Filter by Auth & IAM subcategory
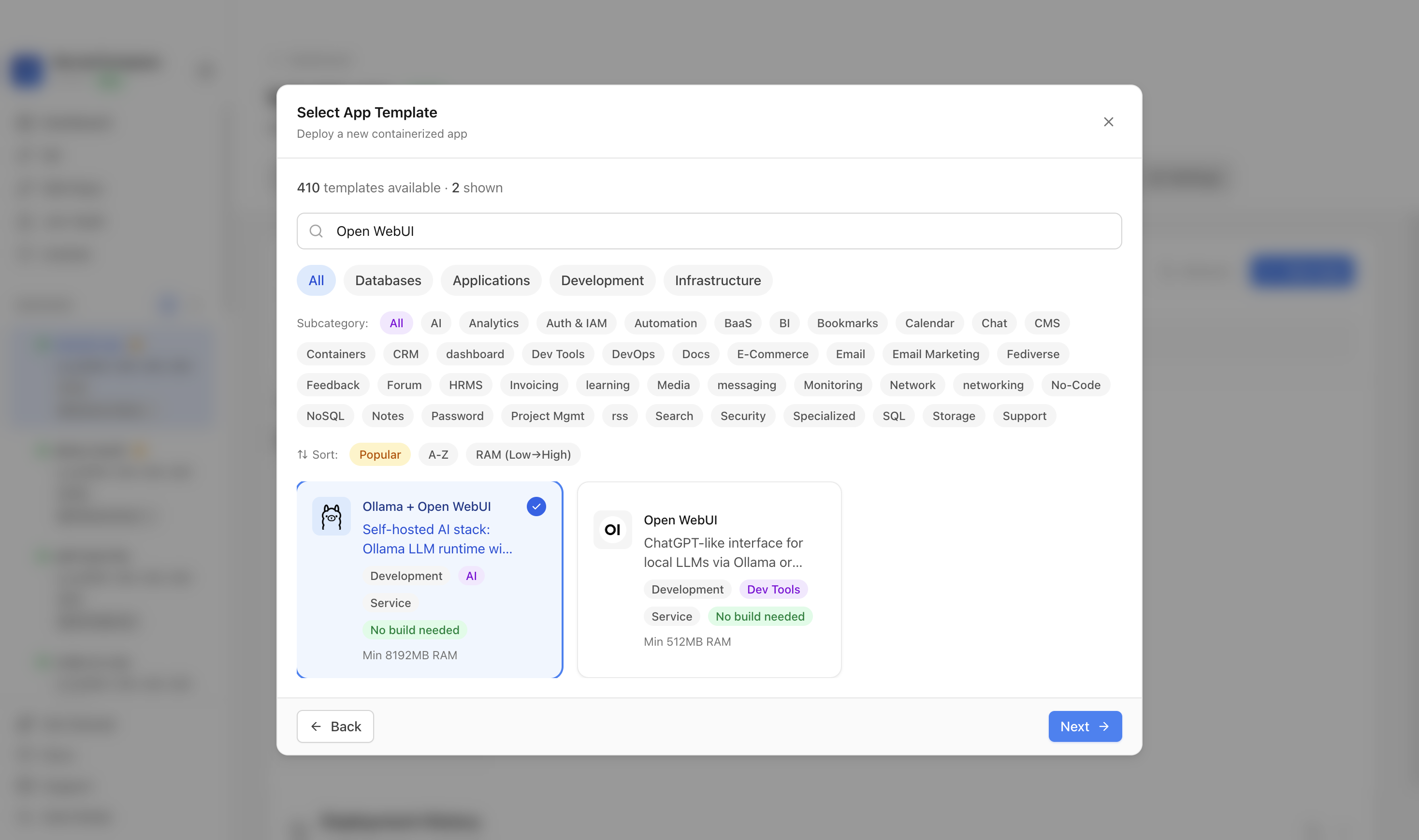Viewport: 1419px width, 840px height. 576,323
